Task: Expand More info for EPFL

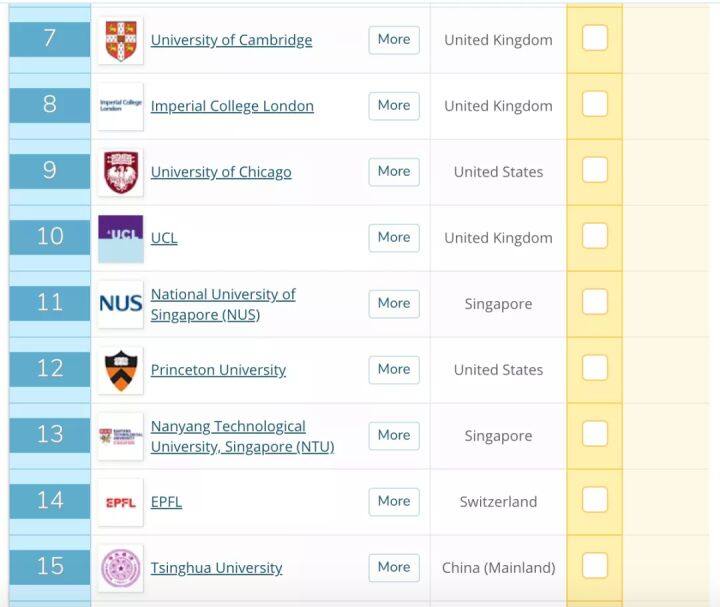Action: click(x=394, y=501)
